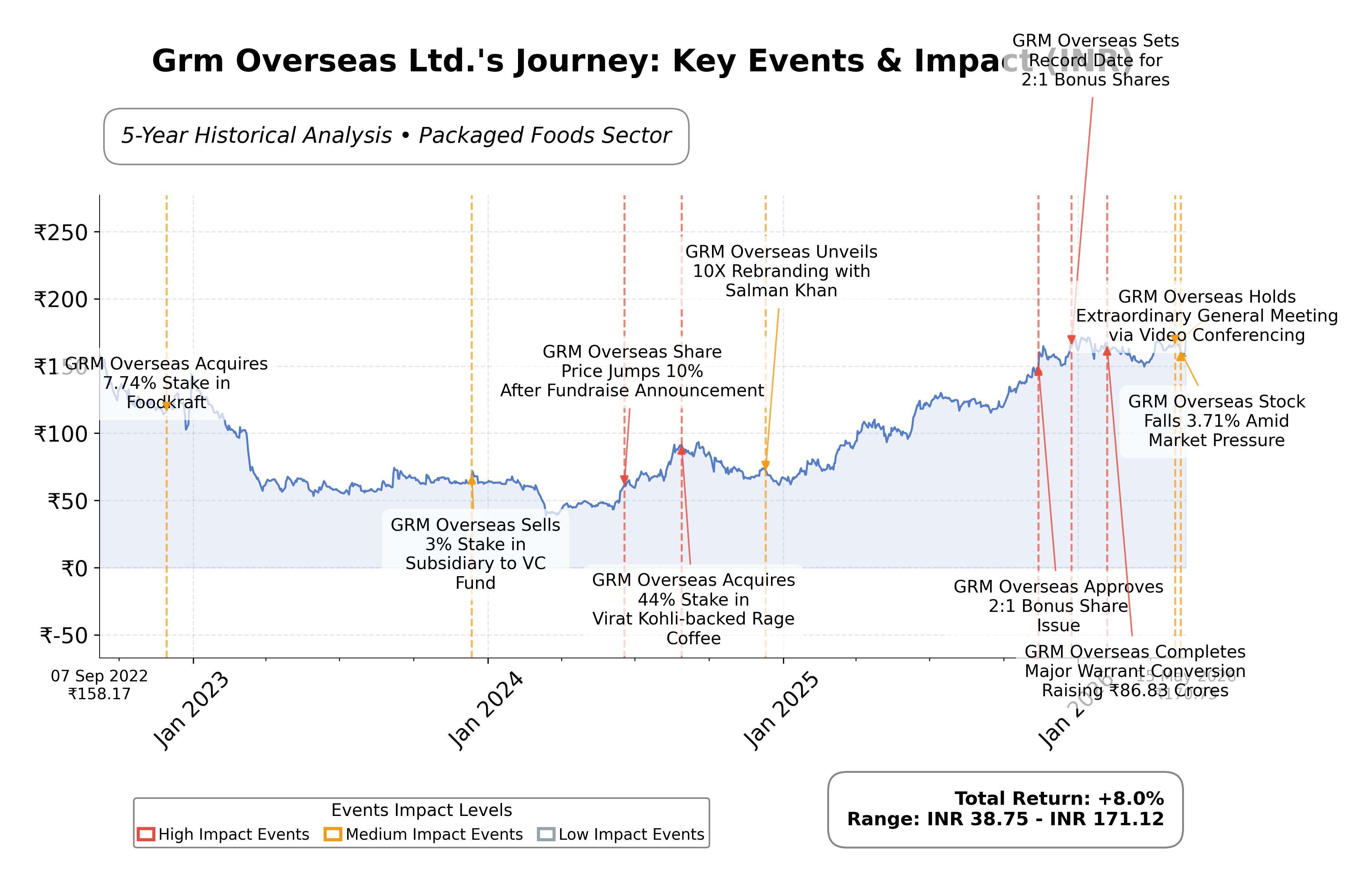Viewport: 1372px width, 881px height.
Task: Click the red marker at bonus share approval
Action: pyautogui.click(x=1039, y=371)
